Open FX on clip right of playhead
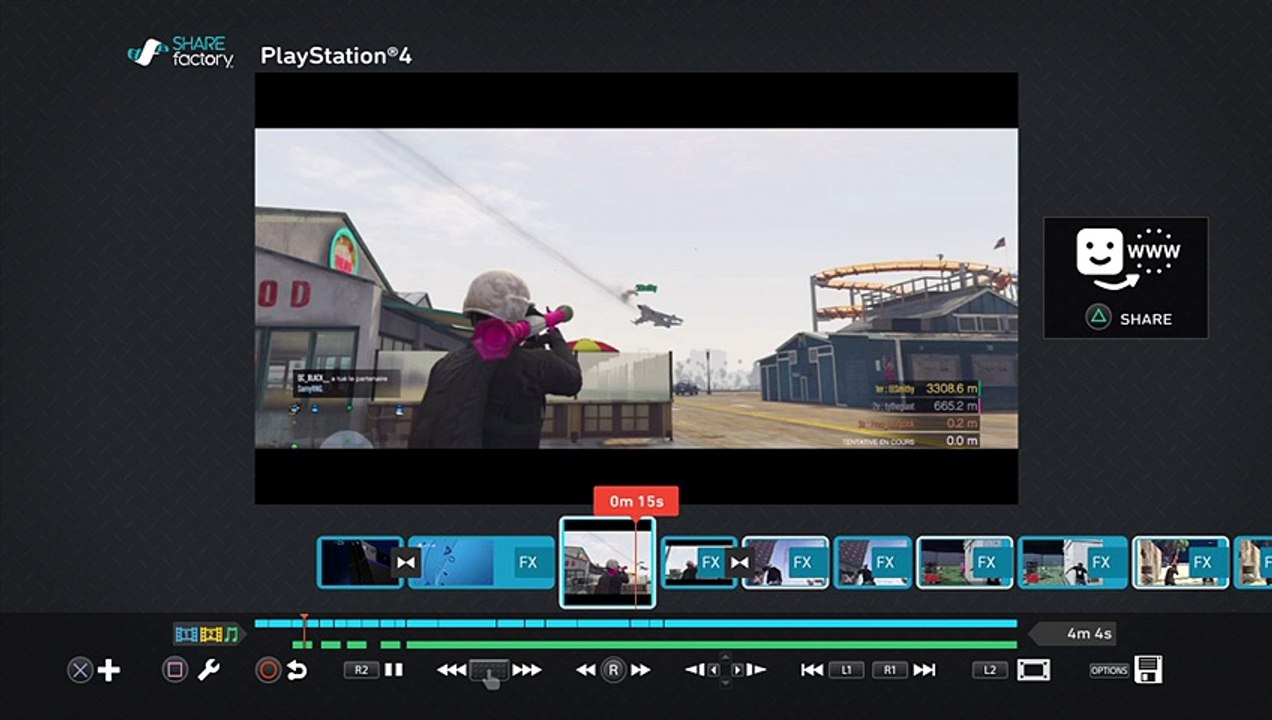1272x720 pixels. (x=711, y=563)
